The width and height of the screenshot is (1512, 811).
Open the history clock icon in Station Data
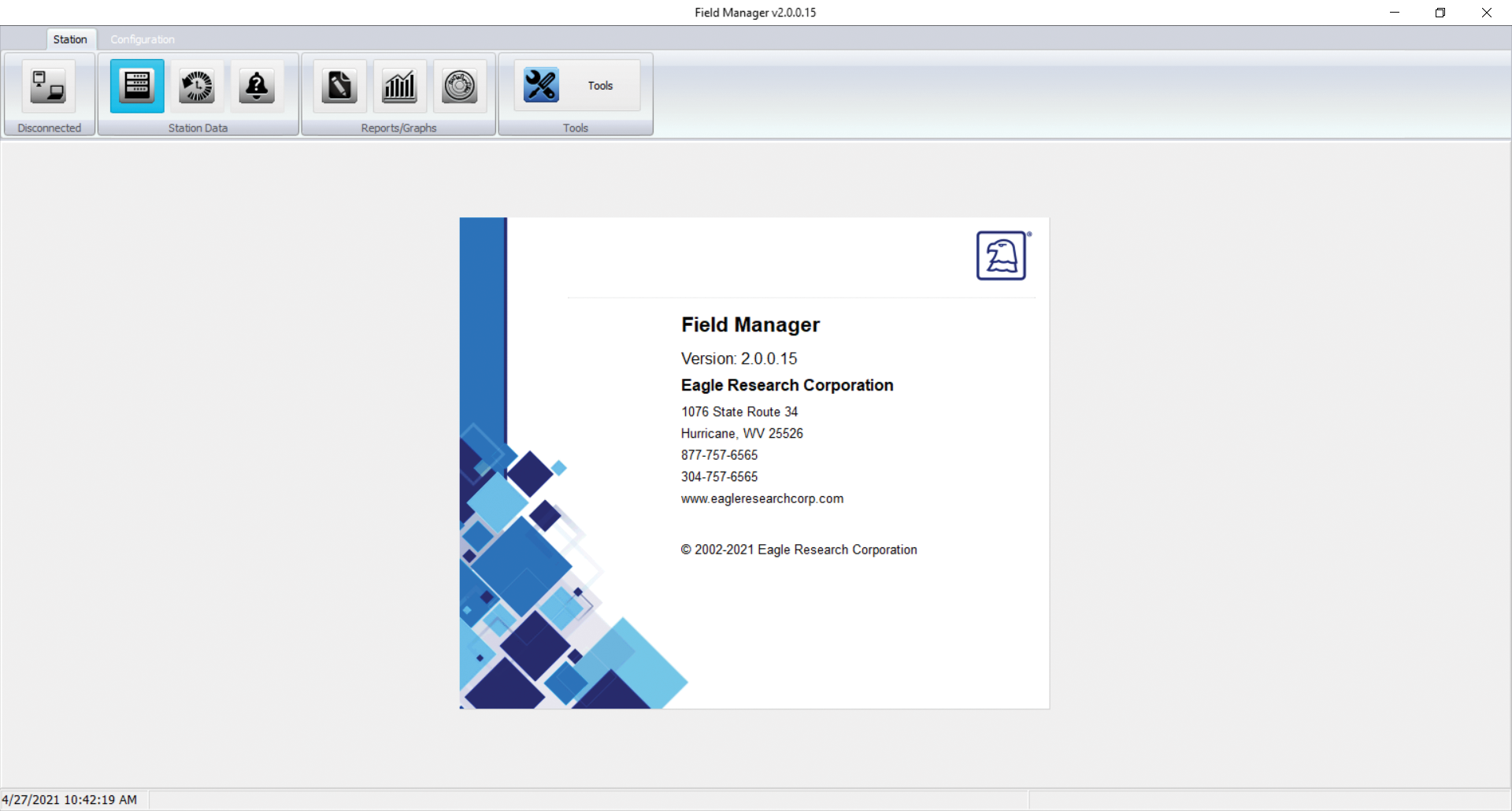coord(197,86)
